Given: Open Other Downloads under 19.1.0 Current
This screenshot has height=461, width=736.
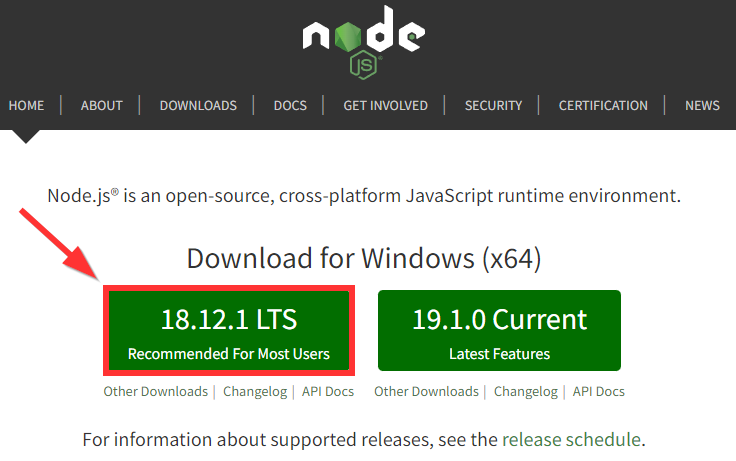Looking at the screenshot, I should tap(426, 392).
